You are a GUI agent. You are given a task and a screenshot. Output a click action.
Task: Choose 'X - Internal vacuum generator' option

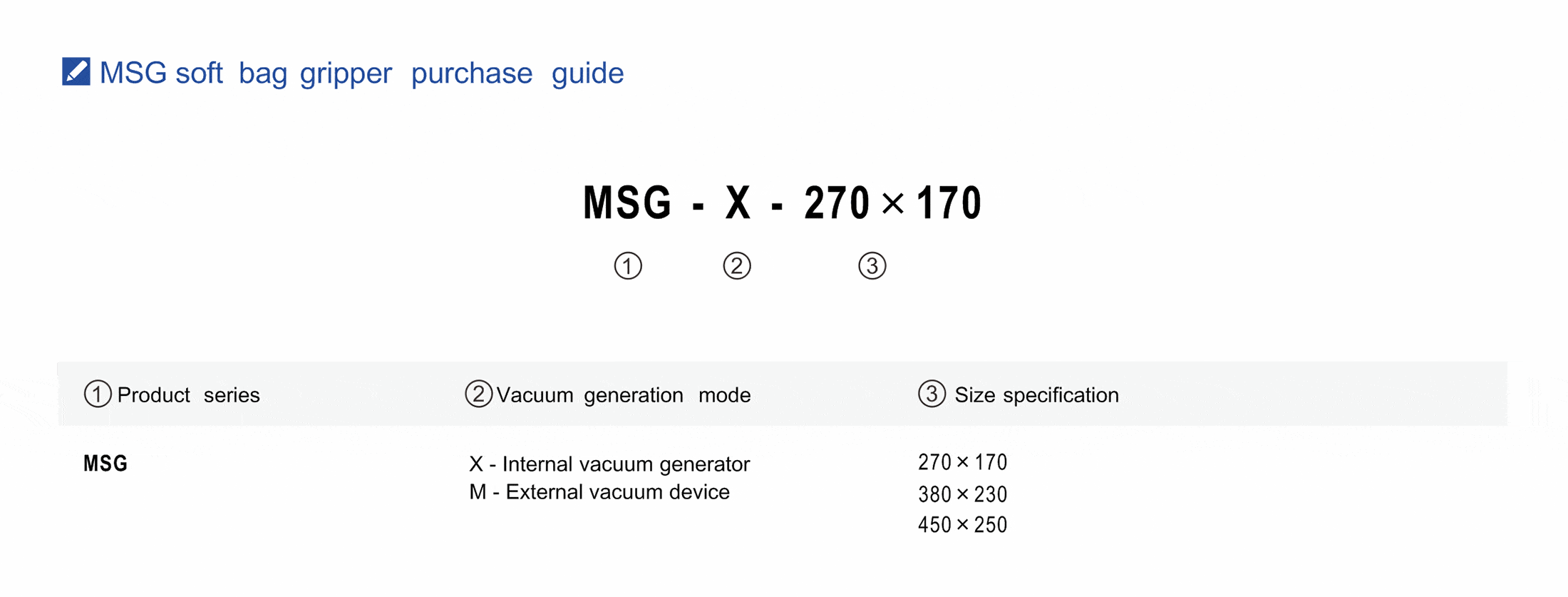pyautogui.click(x=609, y=464)
